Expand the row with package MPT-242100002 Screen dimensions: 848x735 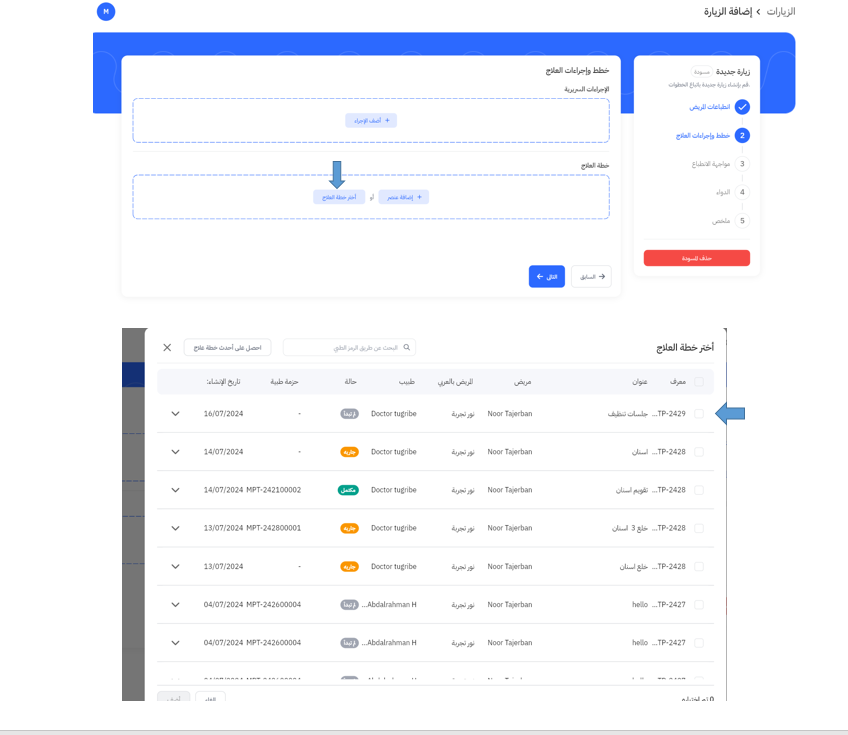pyautogui.click(x=176, y=490)
